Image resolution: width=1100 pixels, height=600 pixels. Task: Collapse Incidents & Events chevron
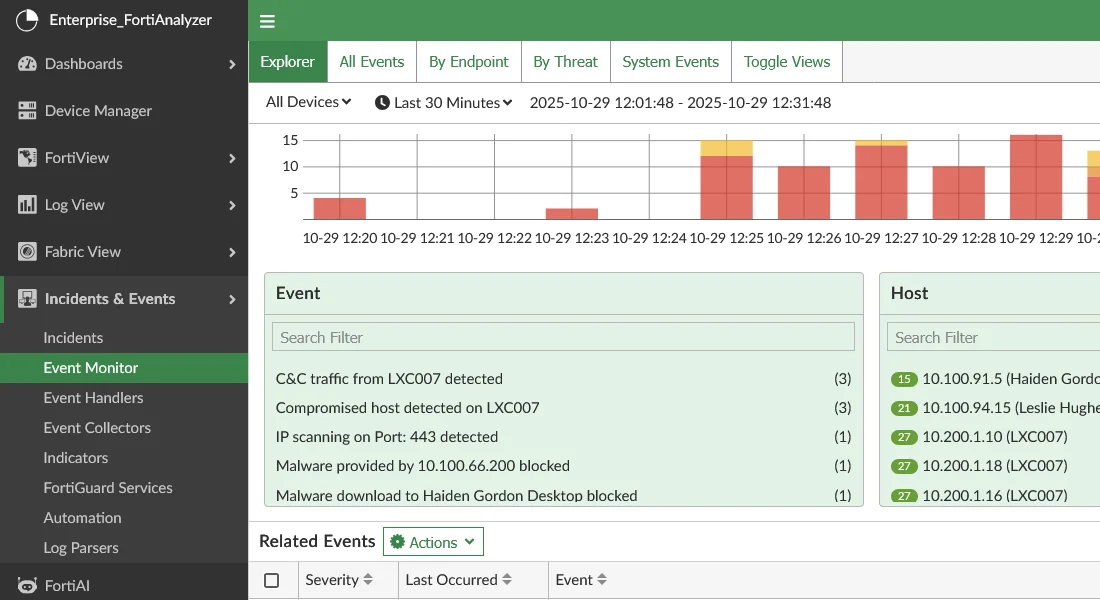pyautogui.click(x=232, y=300)
